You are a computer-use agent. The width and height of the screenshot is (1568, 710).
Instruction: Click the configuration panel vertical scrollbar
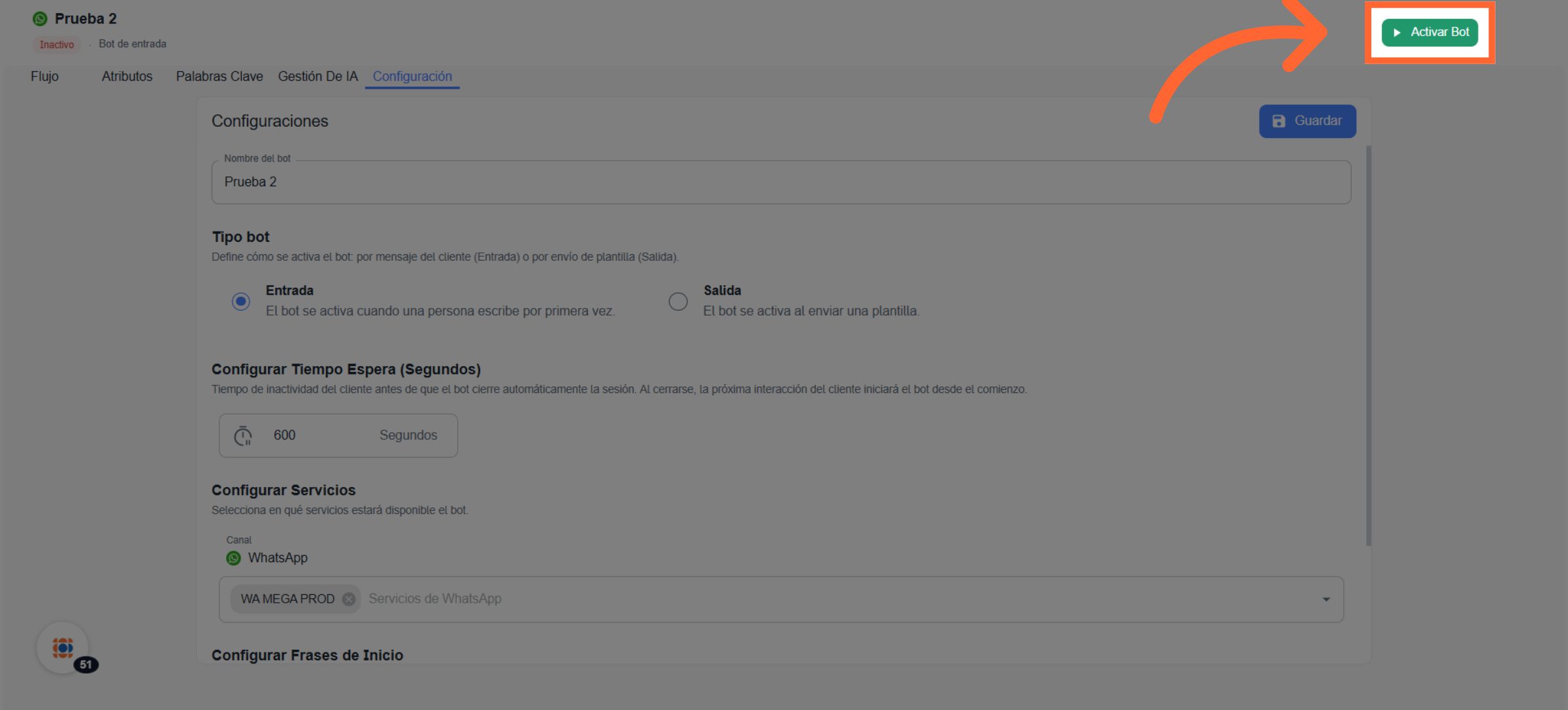pos(1369,345)
